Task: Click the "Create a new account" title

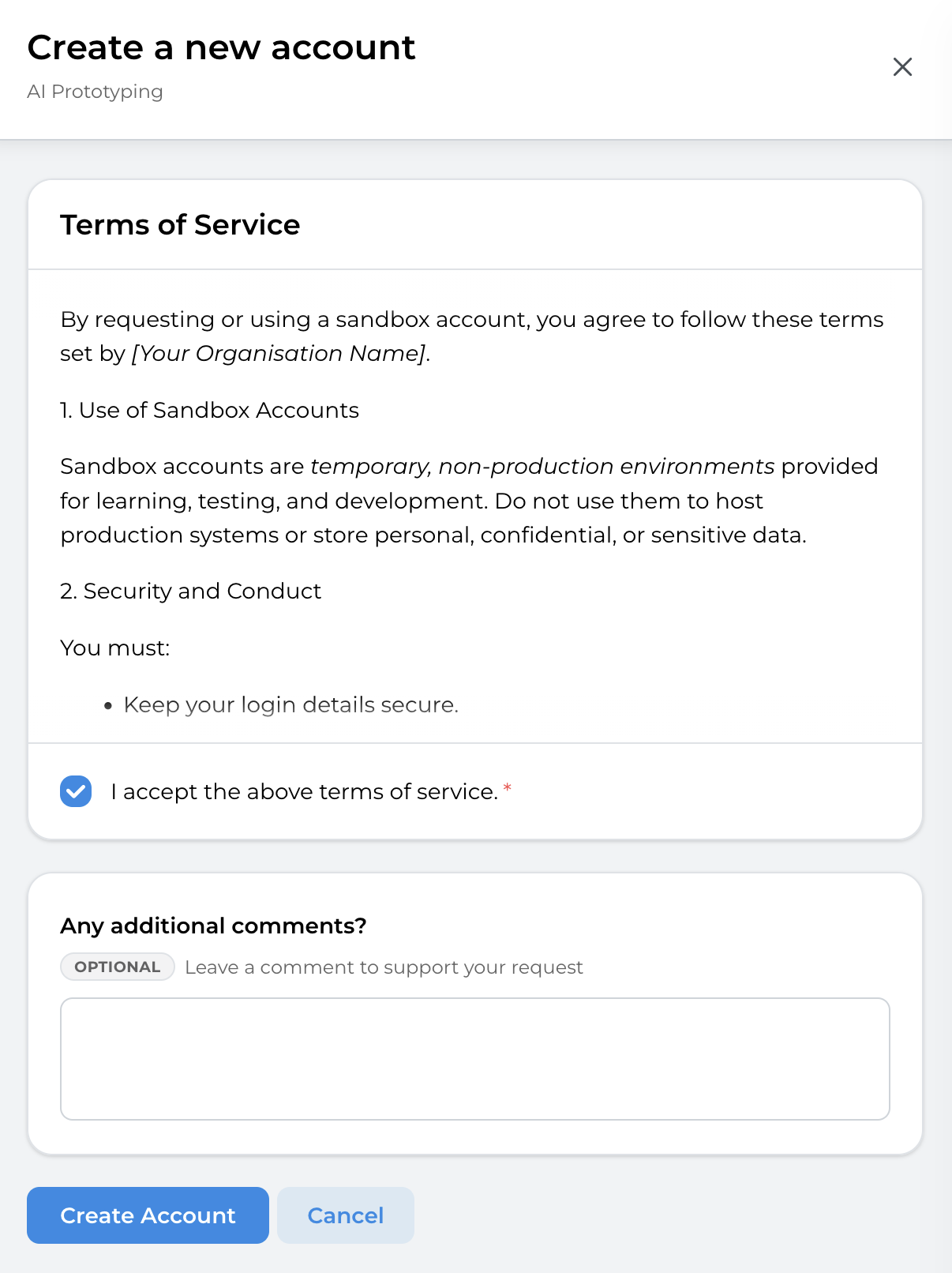Action: [221, 48]
